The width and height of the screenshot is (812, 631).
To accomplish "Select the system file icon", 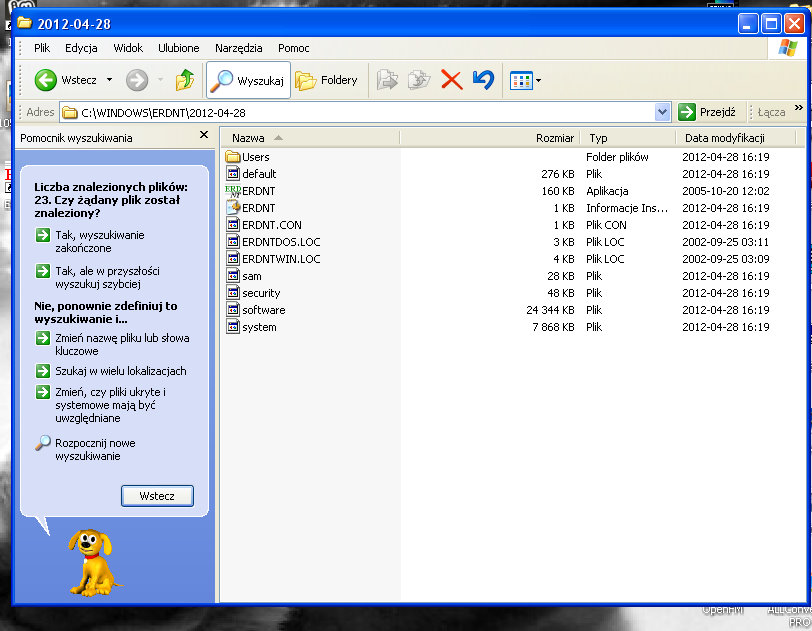I will pyautogui.click(x=233, y=327).
